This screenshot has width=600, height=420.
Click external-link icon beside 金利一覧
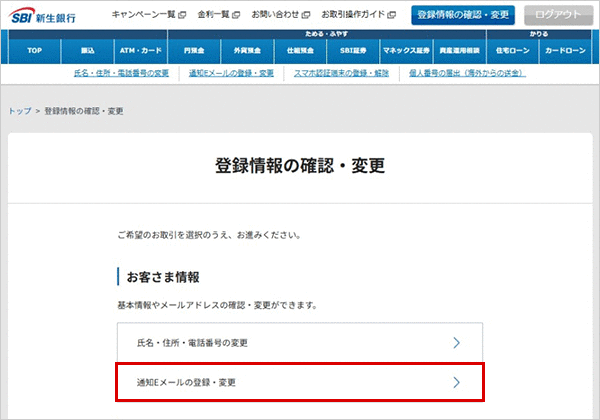click(x=236, y=15)
